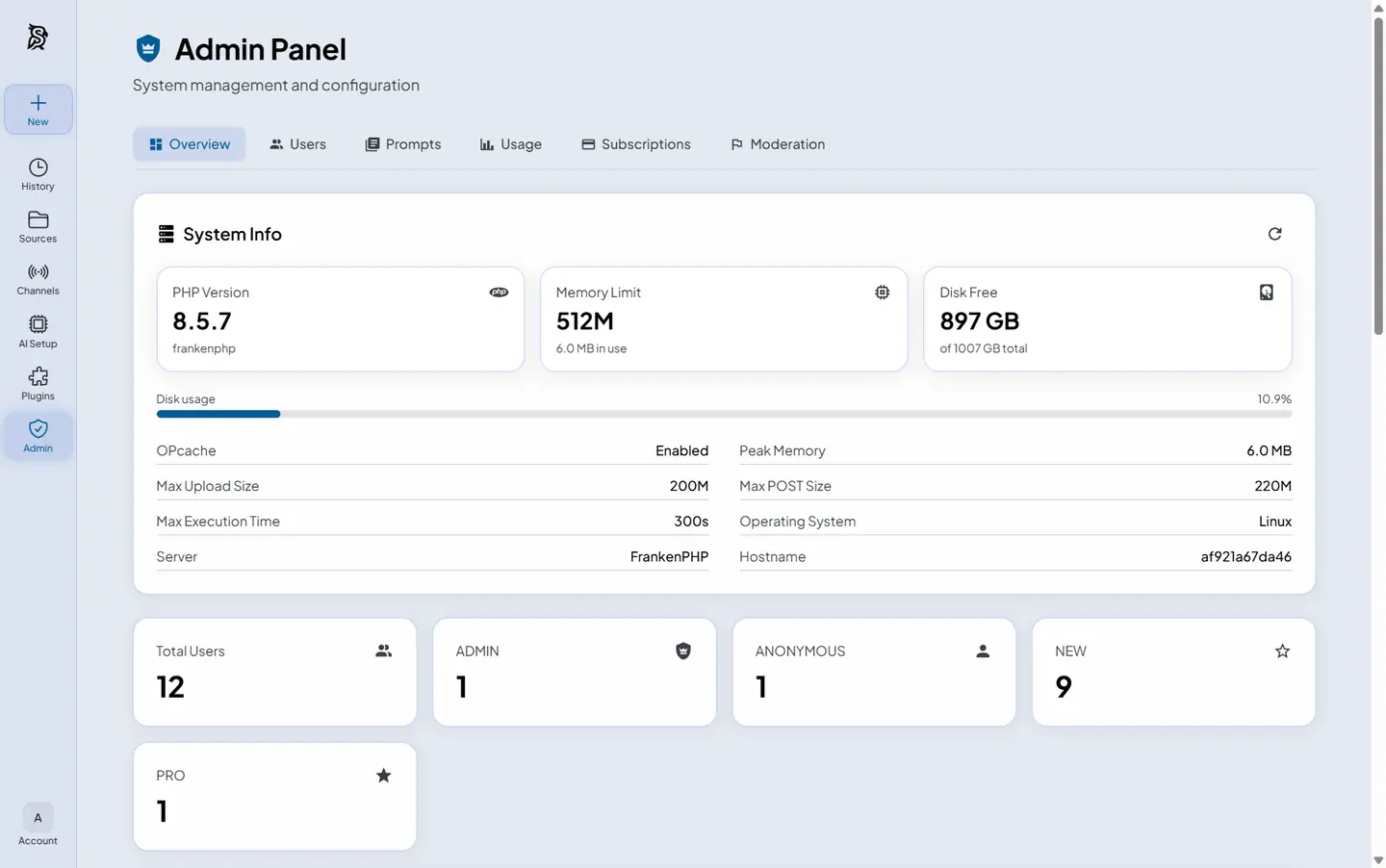Screen dimensions: 1386x868
Task: Open Plugins in the sidebar
Action: tap(38, 384)
